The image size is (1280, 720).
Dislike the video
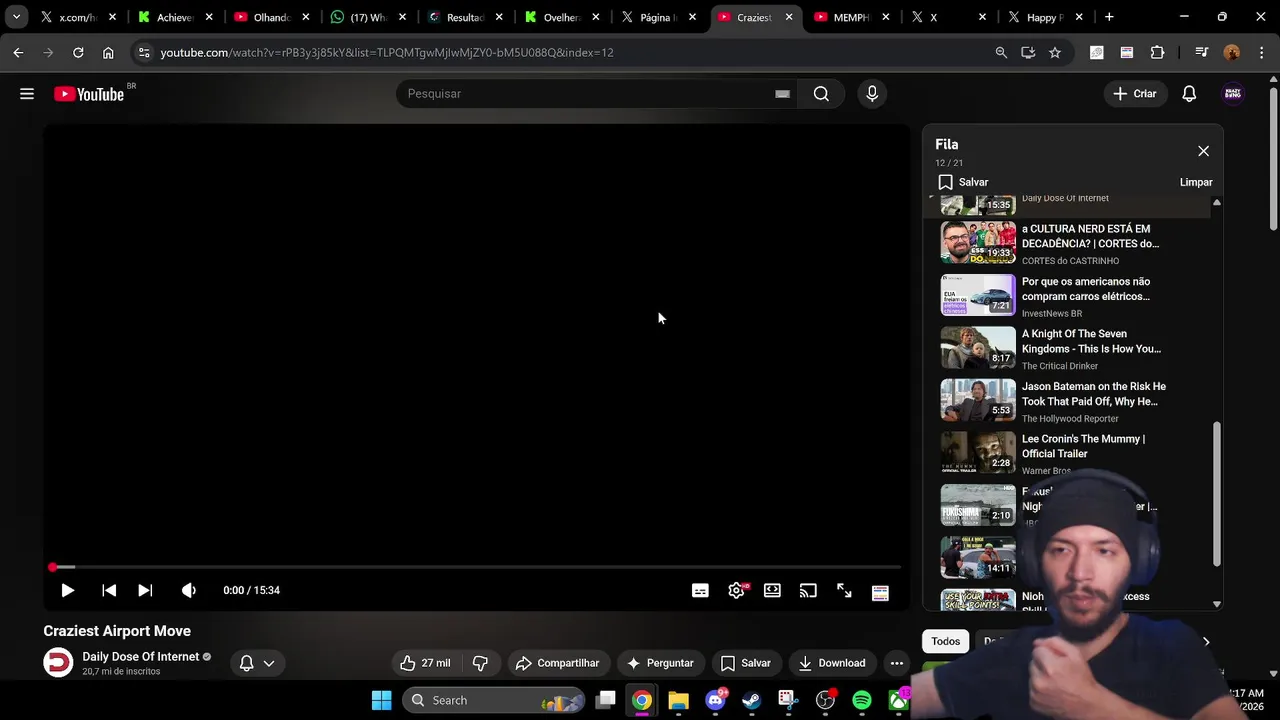pyautogui.click(x=480, y=663)
